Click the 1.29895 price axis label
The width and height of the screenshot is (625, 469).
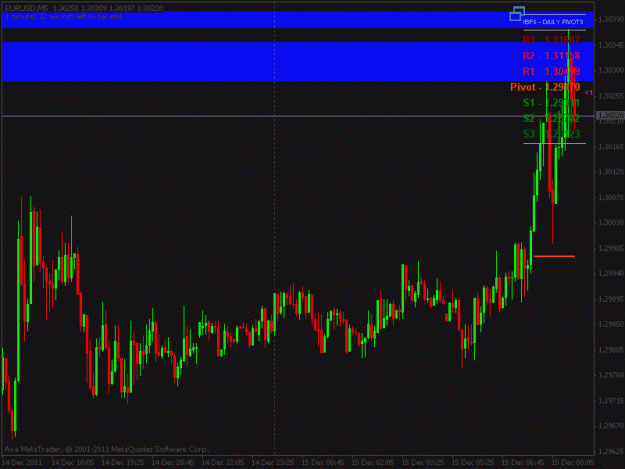pyautogui.click(x=611, y=299)
